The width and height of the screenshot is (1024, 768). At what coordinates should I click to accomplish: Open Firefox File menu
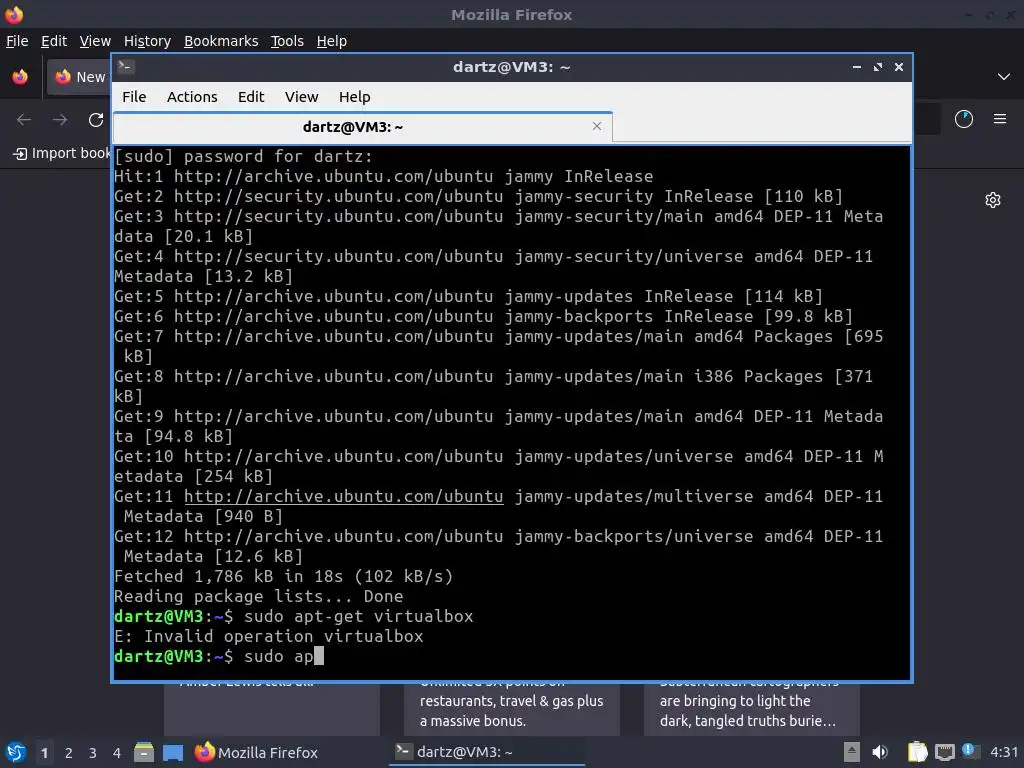tap(17, 41)
